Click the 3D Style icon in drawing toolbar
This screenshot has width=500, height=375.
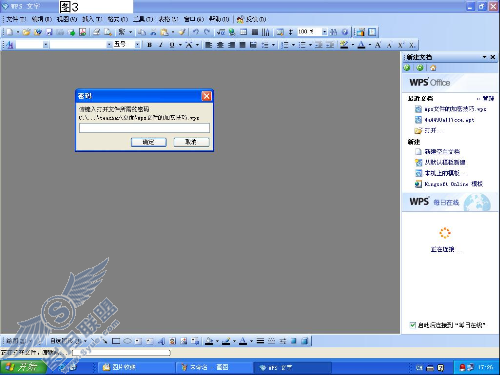point(304,341)
